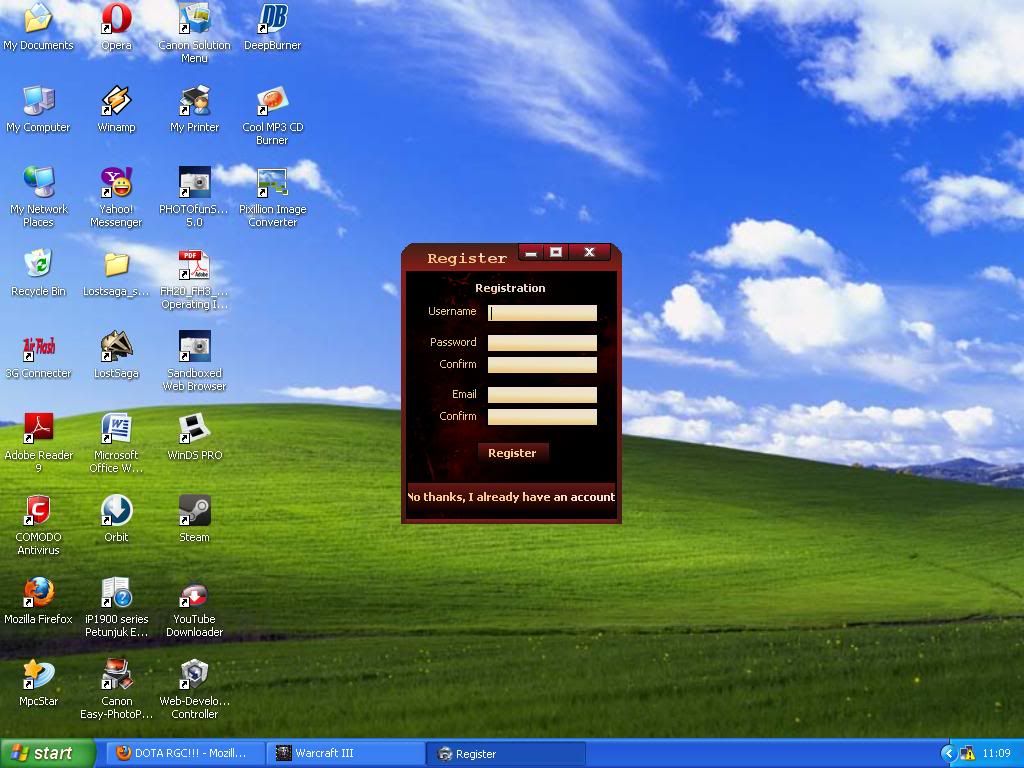The height and width of the screenshot is (768, 1024).
Task: Click the 11:09 taskbar clock
Action: pyautogui.click(x=996, y=754)
